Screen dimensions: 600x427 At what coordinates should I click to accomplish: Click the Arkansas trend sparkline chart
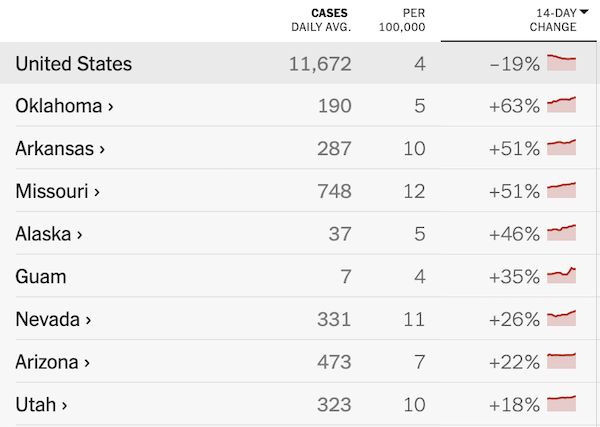point(562,148)
